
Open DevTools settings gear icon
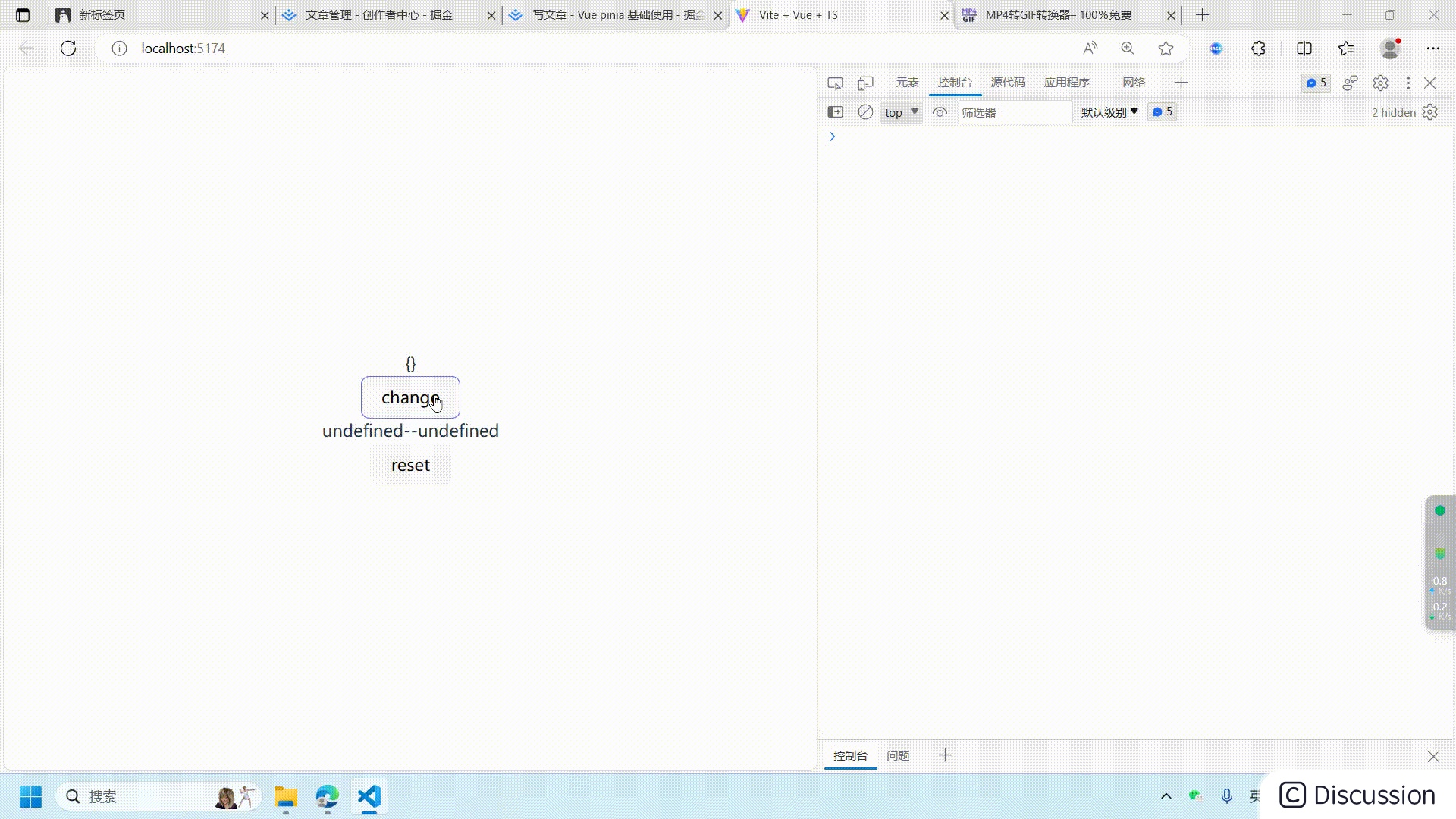point(1380,83)
